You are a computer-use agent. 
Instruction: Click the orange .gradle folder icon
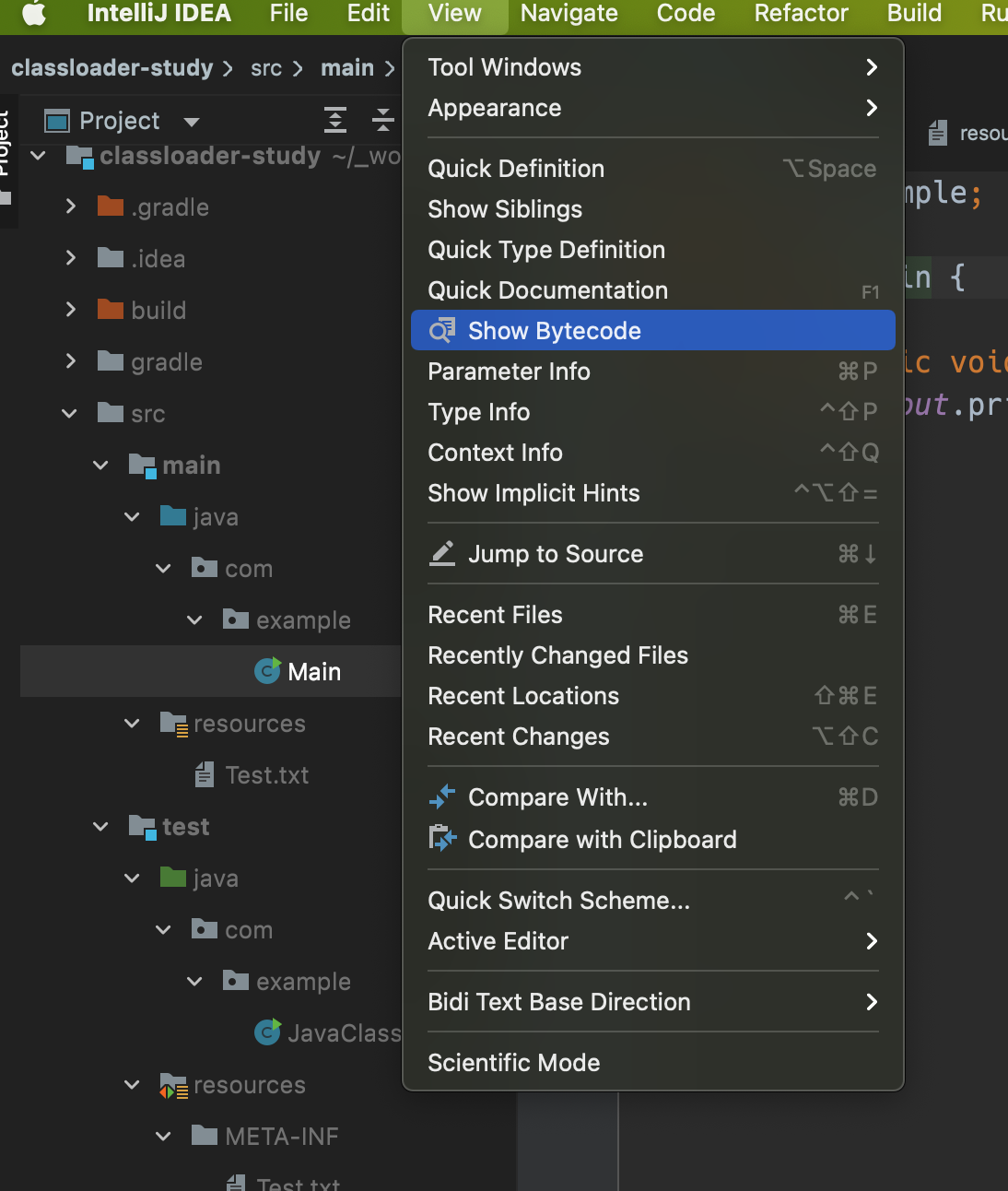(111, 206)
